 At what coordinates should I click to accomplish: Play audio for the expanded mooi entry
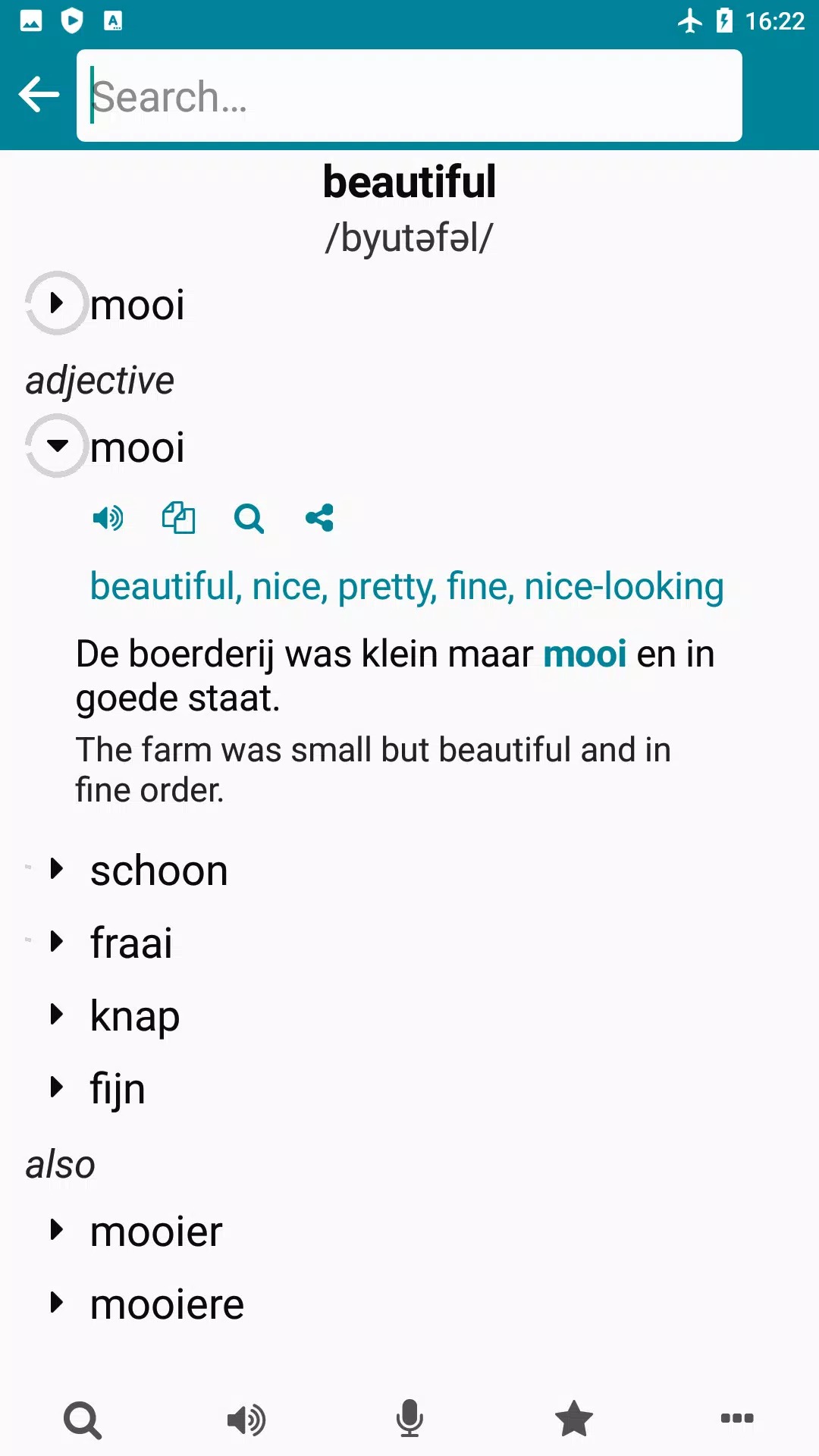click(108, 519)
